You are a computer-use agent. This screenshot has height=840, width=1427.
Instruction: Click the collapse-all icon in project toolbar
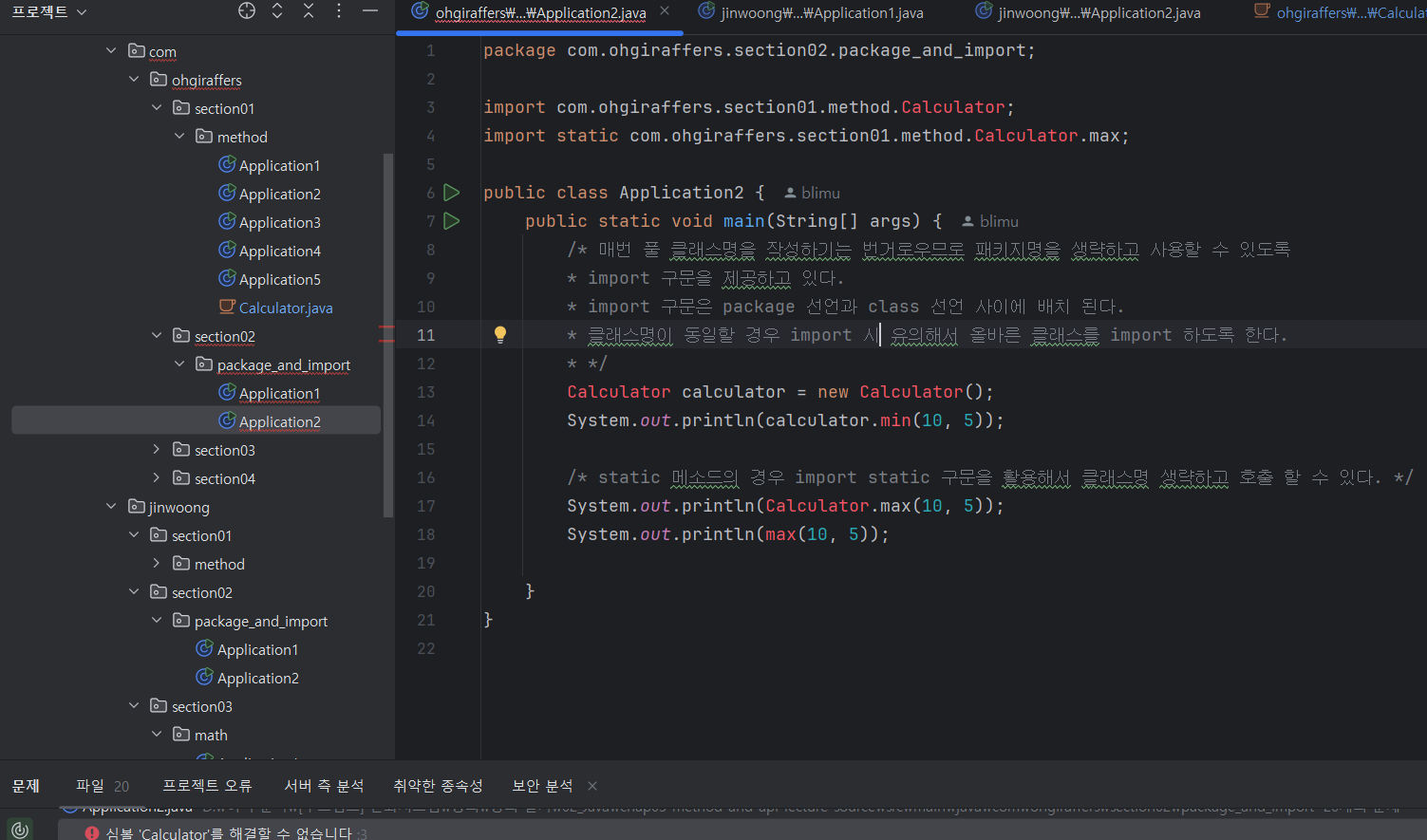309,10
